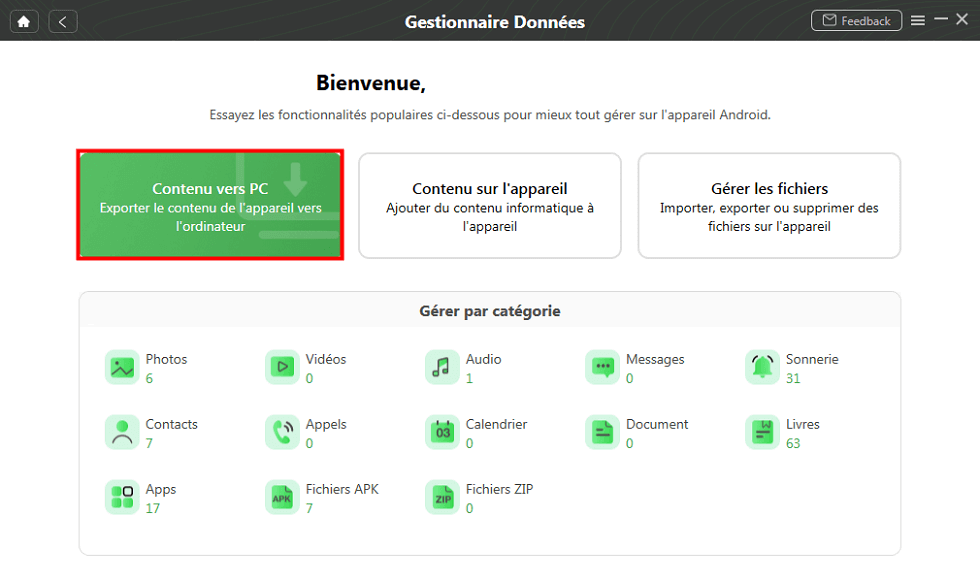Click the Livres count 63
Viewport: 980px width, 582px height.
[x=792, y=444]
